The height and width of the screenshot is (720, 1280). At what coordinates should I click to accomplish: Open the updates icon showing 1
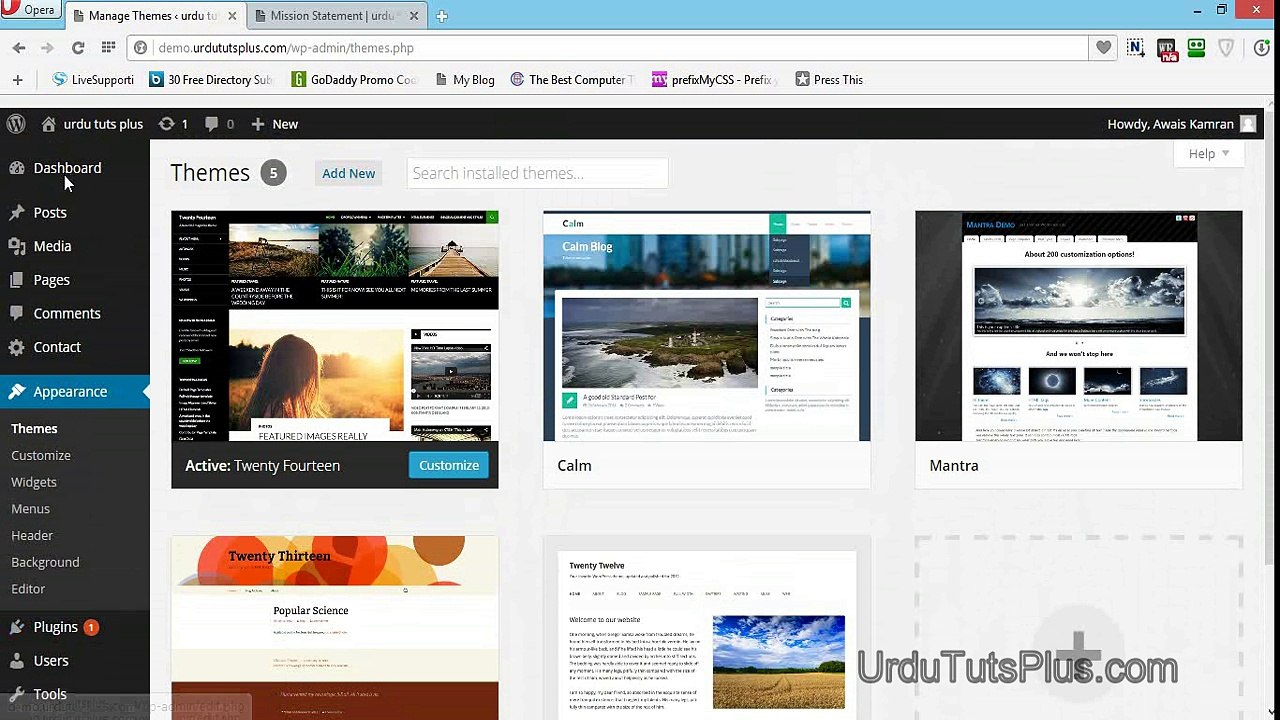[x=167, y=124]
